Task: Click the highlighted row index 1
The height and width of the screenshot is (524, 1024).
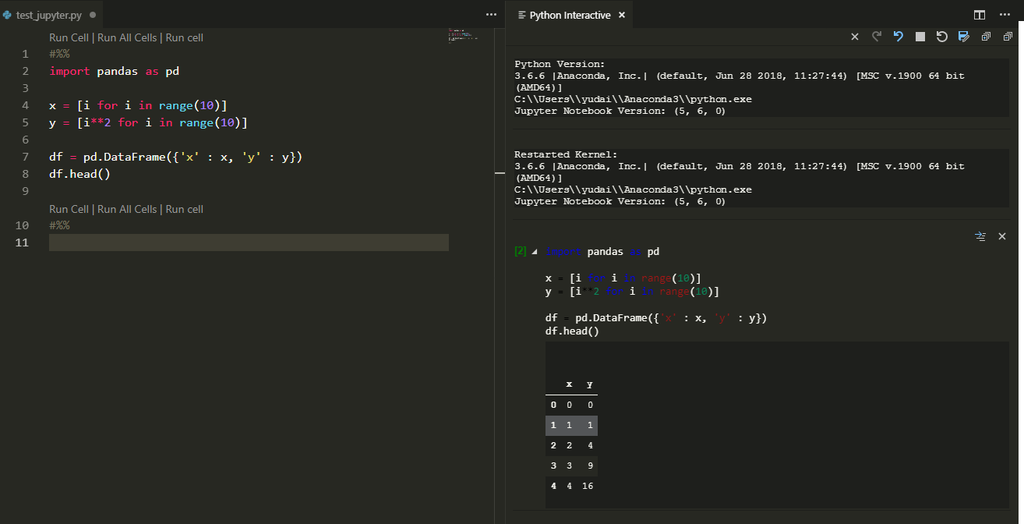Action: coord(553,425)
